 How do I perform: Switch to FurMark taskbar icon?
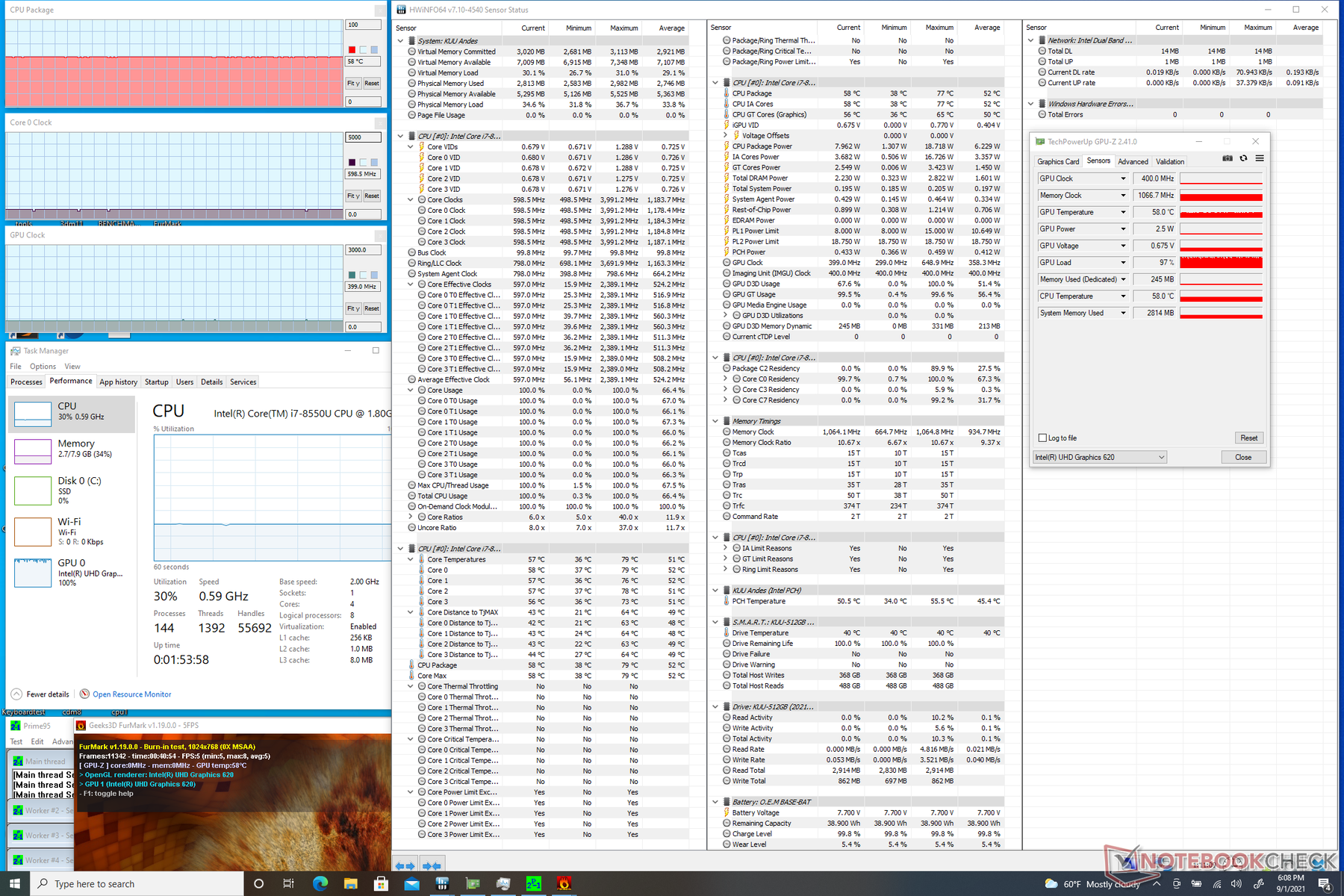click(x=564, y=884)
